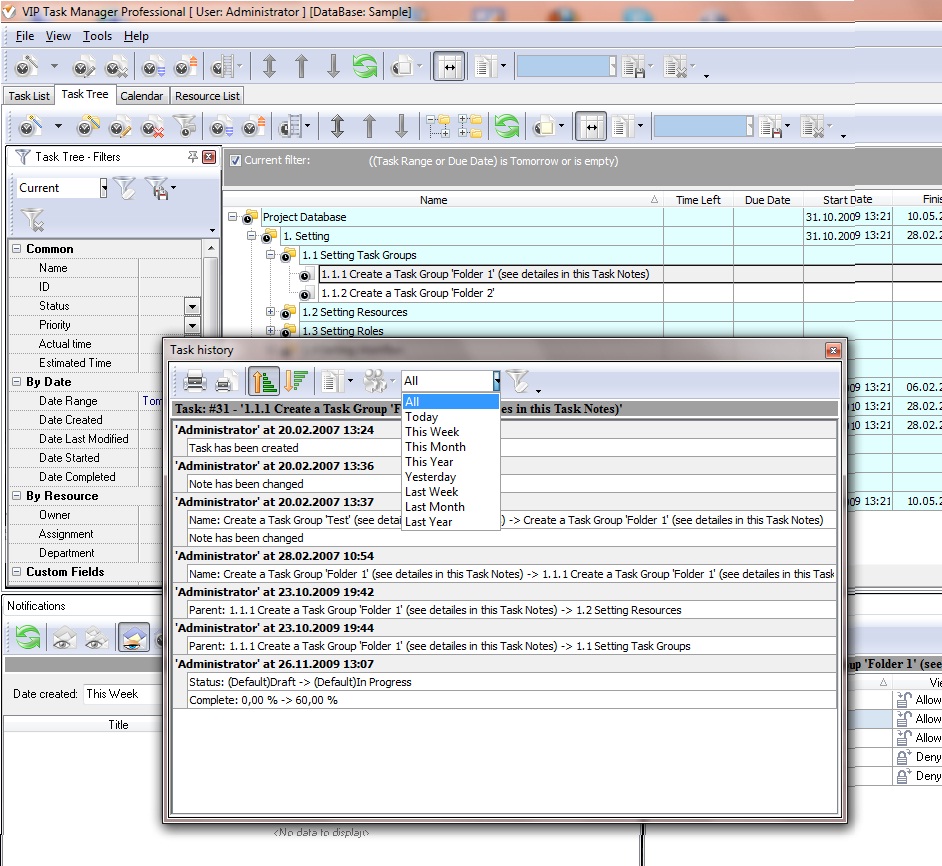942x866 pixels.
Task: Click the Name column header
Action: (x=434, y=200)
